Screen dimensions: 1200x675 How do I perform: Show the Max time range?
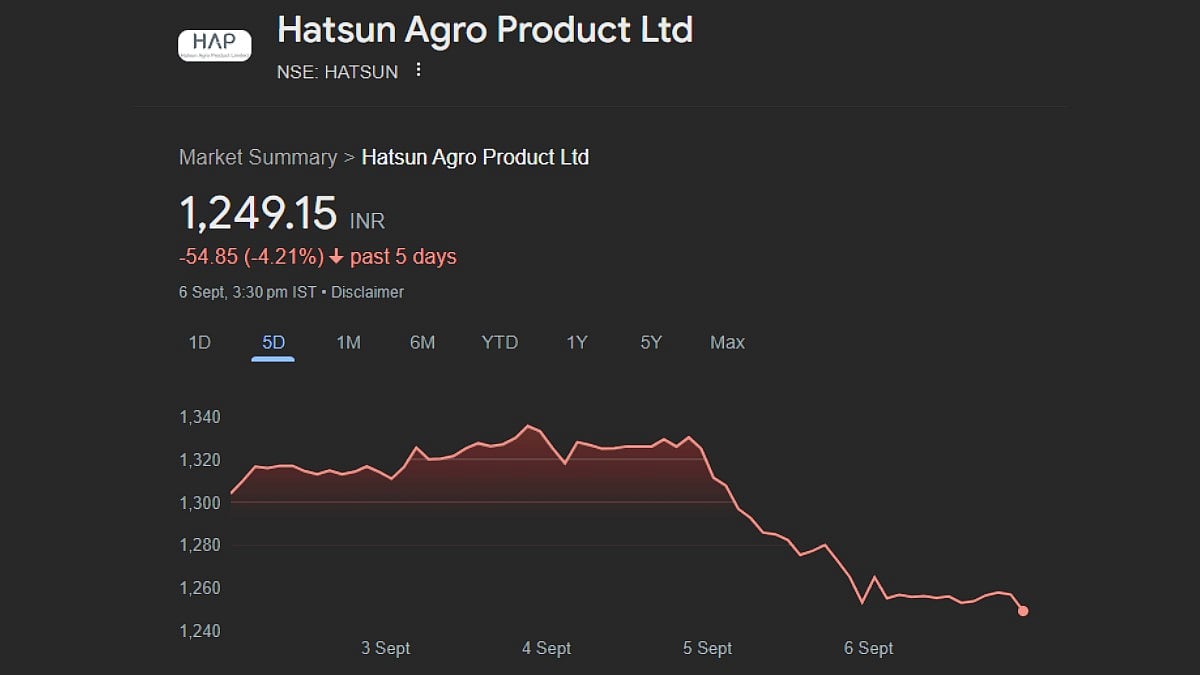coord(727,342)
